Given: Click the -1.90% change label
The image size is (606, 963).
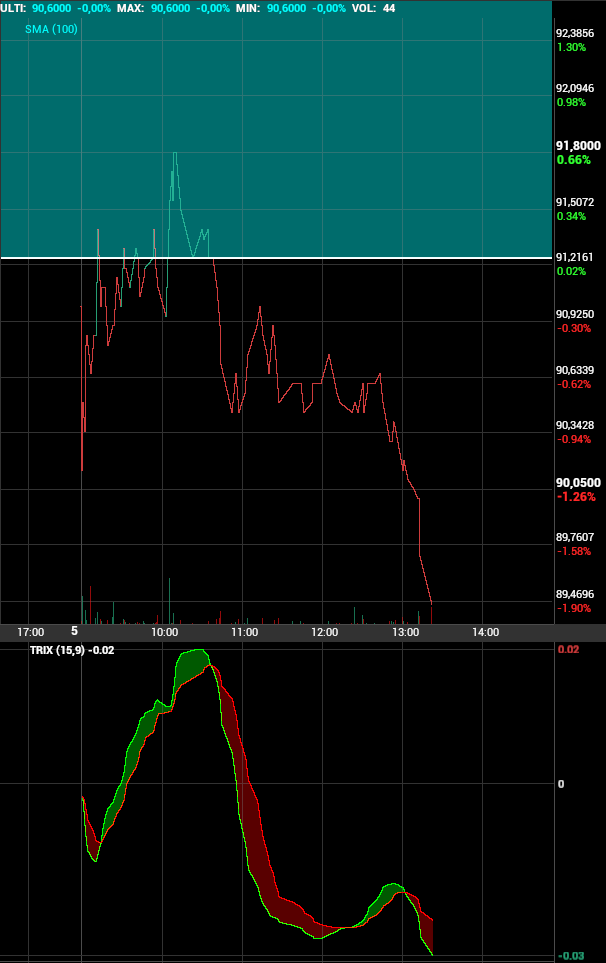Looking at the screenshot, I should point(574,608).
